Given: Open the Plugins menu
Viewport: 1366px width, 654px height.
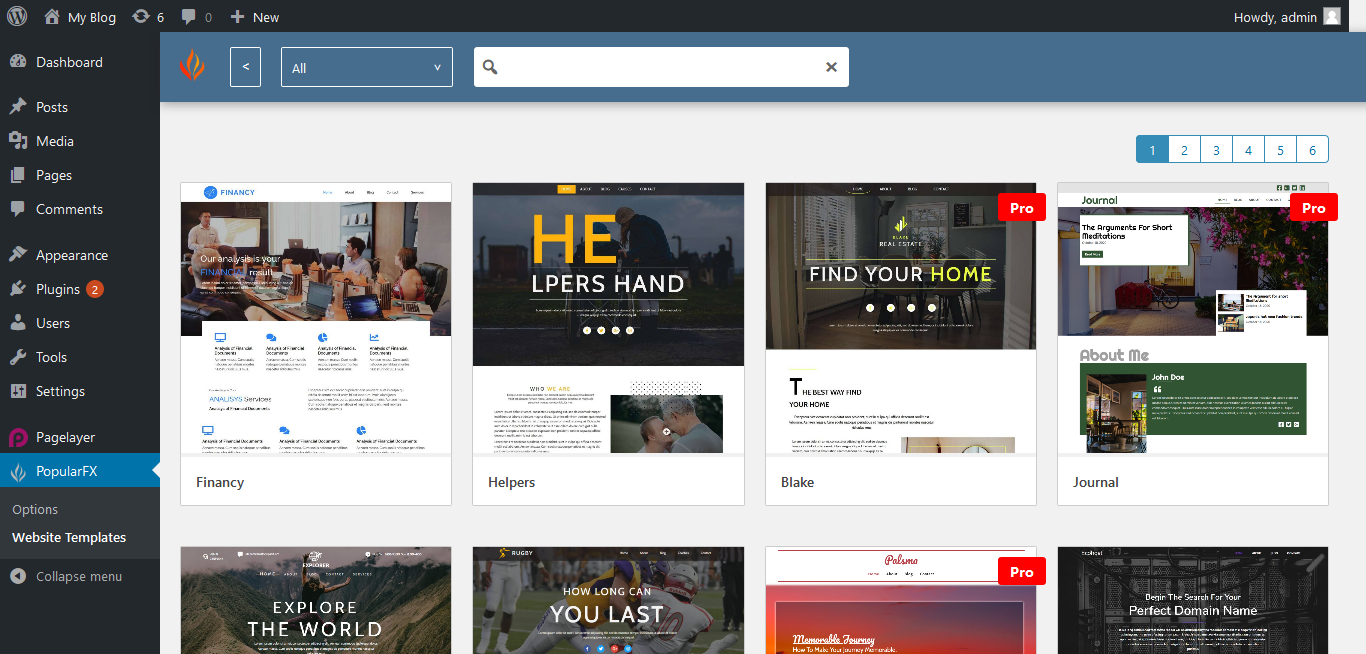Looking at the screenshot, I should pos(80,289).
